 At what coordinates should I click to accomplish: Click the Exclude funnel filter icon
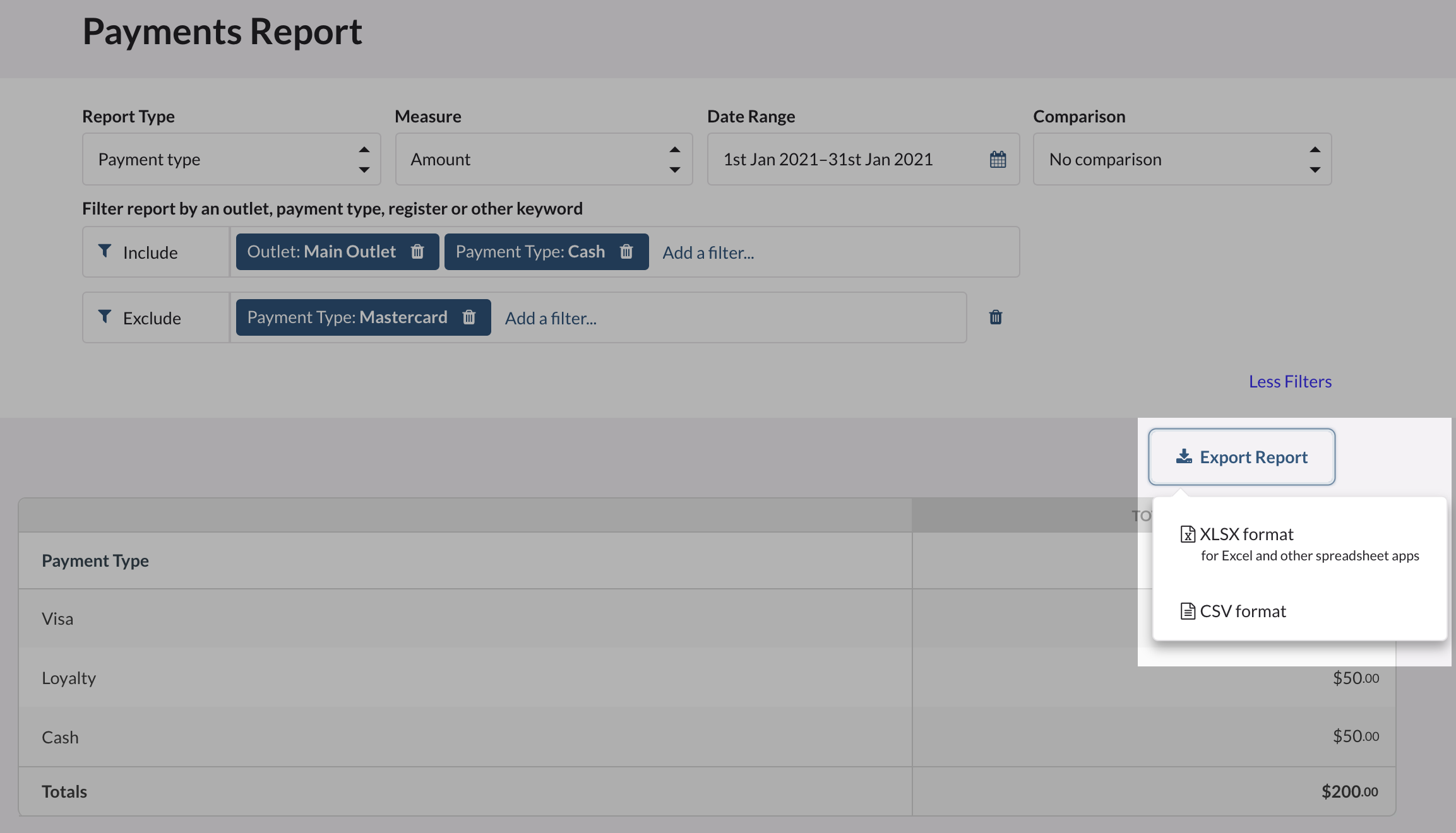(105, 317)
